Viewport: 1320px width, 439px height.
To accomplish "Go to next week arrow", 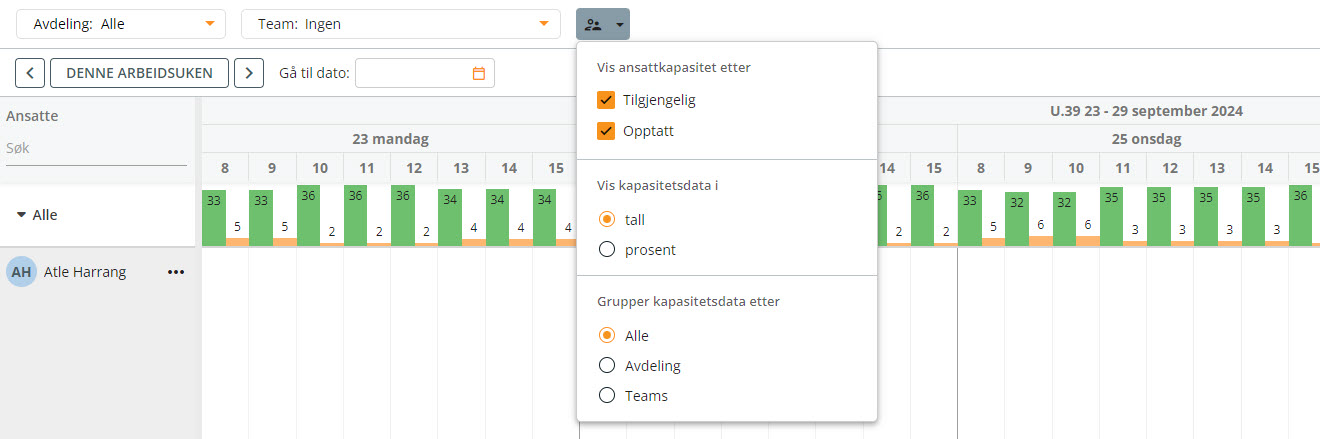I will pos(249,73).
